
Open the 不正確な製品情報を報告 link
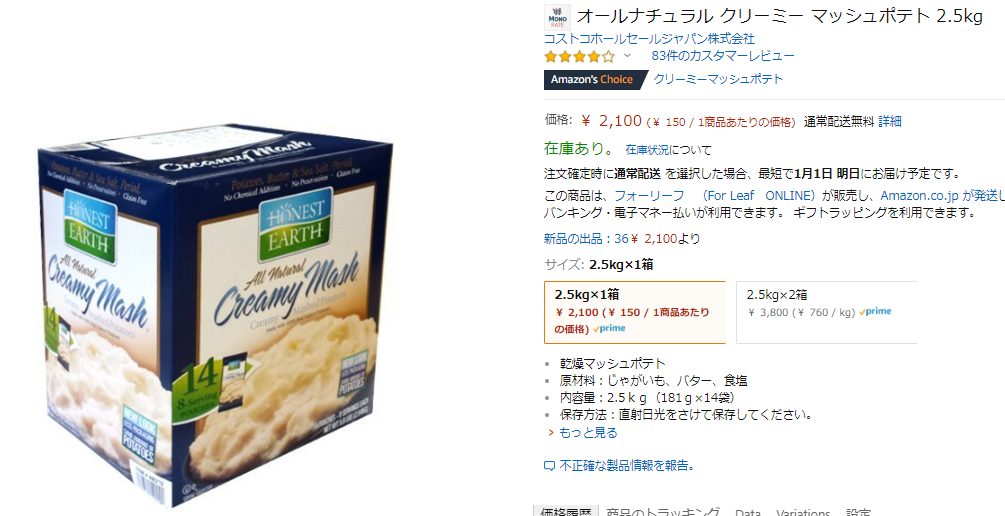tap(627, 466)
